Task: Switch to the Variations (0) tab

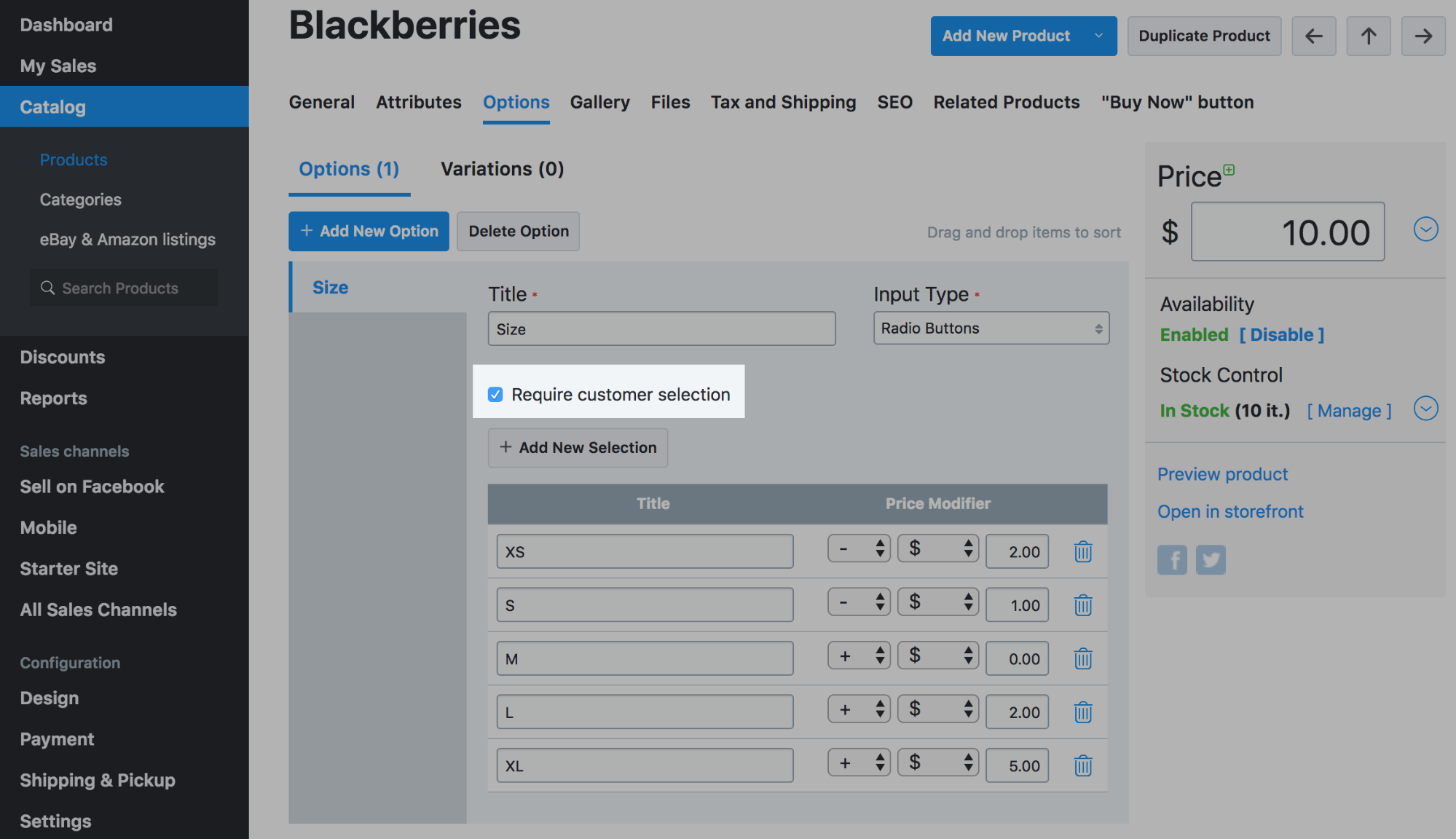Action: [x=502, y=169]
